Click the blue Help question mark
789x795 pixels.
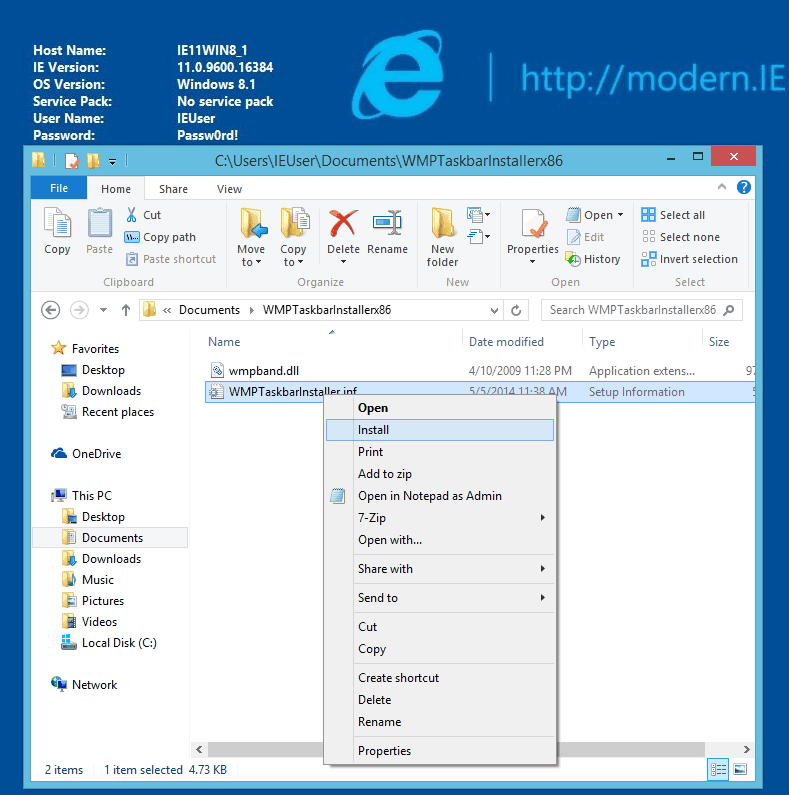[x=743, y=188]
